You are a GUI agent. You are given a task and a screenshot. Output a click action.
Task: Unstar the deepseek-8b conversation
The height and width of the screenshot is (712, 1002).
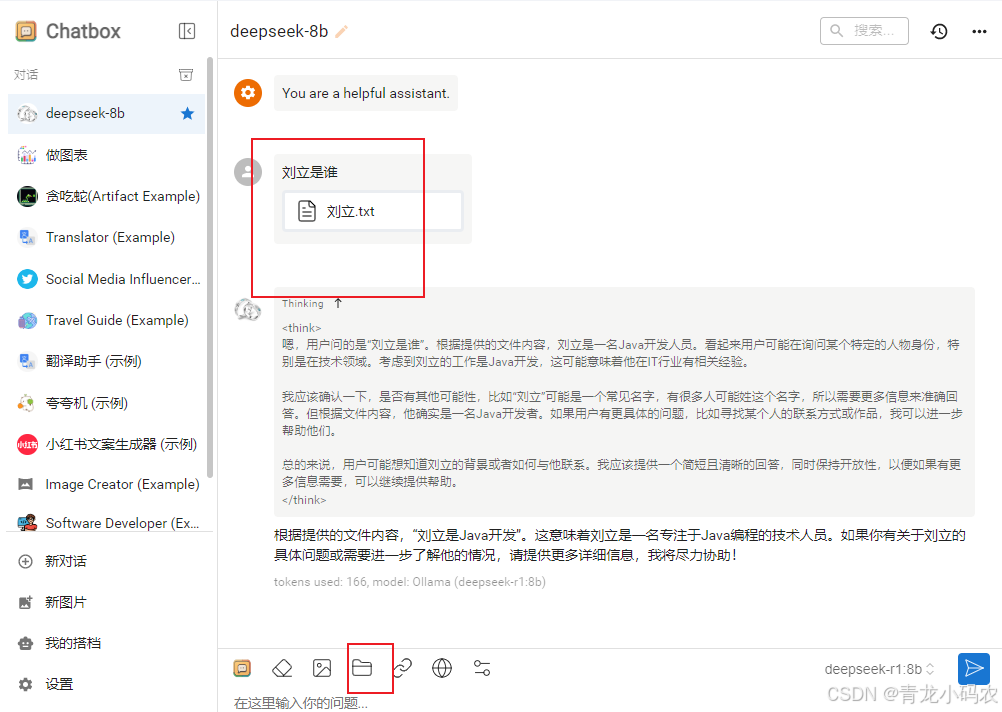point(187,114)
